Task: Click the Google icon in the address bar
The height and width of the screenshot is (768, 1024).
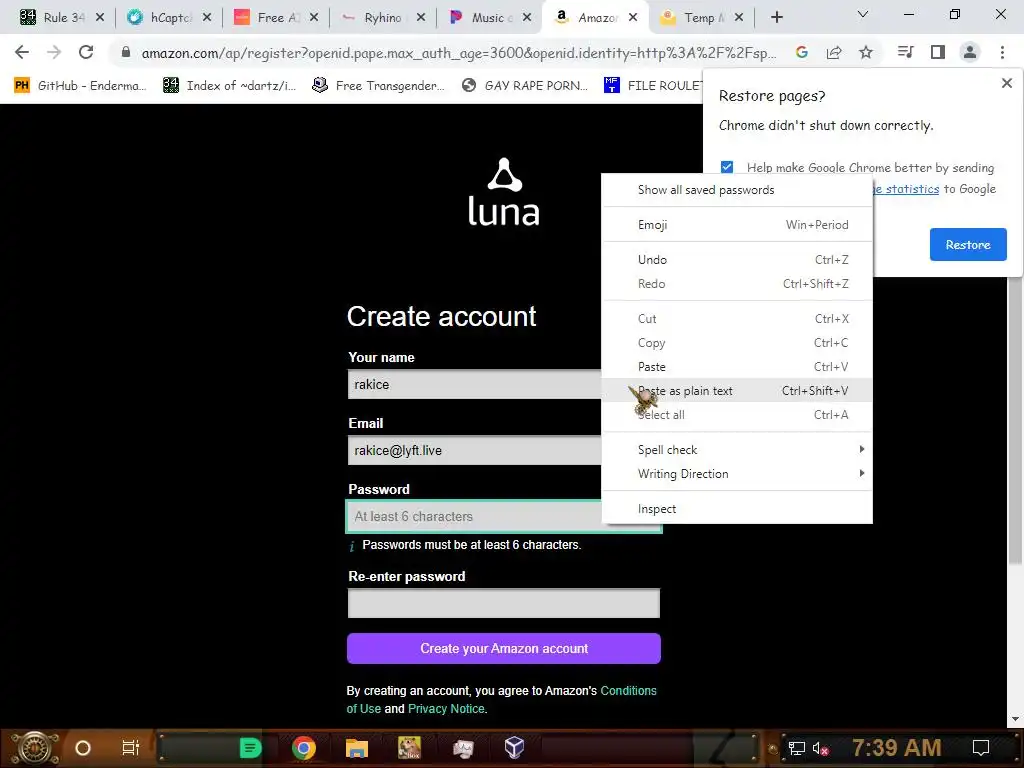Action: click(801, 52)
